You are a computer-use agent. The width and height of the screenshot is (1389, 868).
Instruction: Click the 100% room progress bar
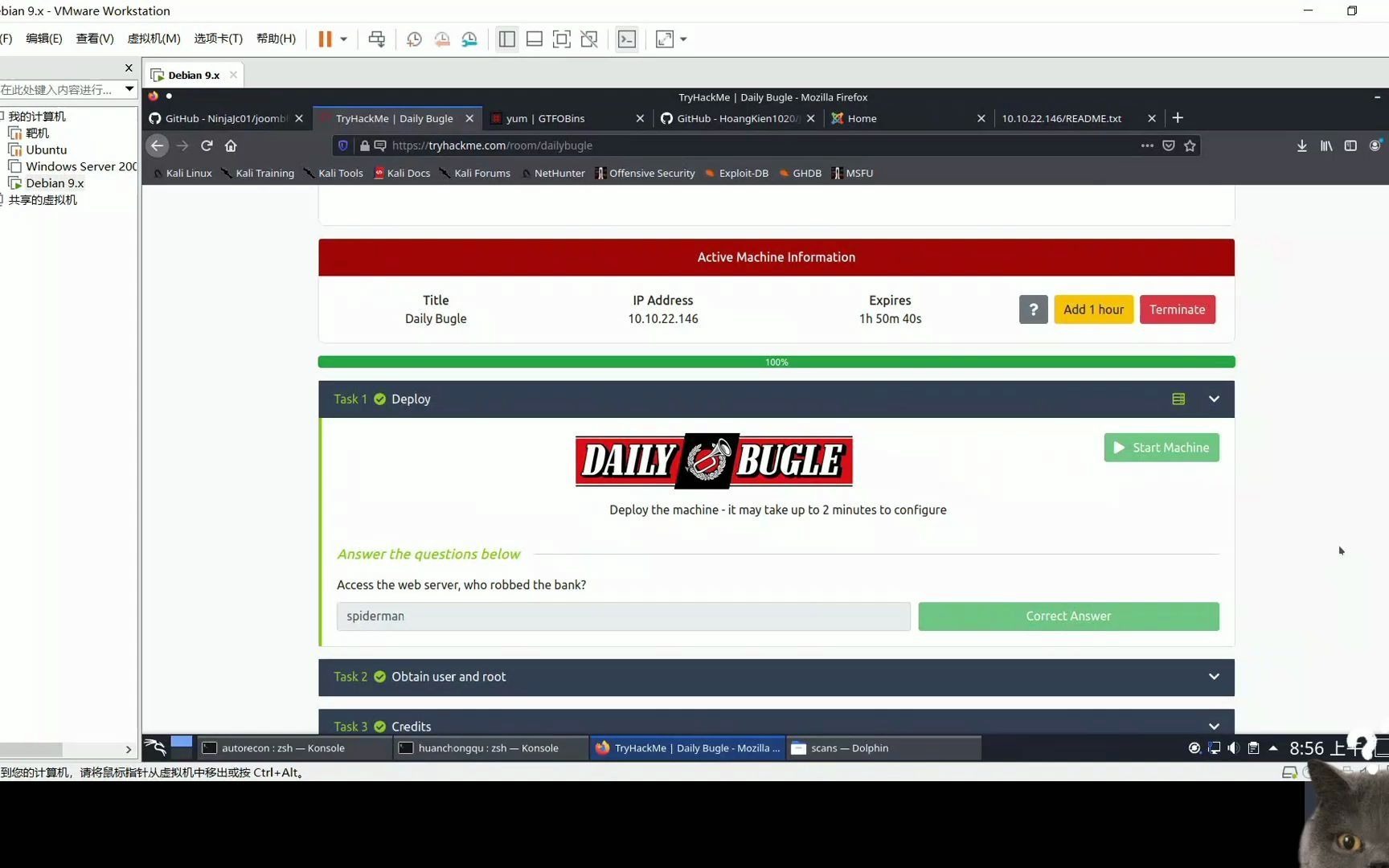click(776, 362)
